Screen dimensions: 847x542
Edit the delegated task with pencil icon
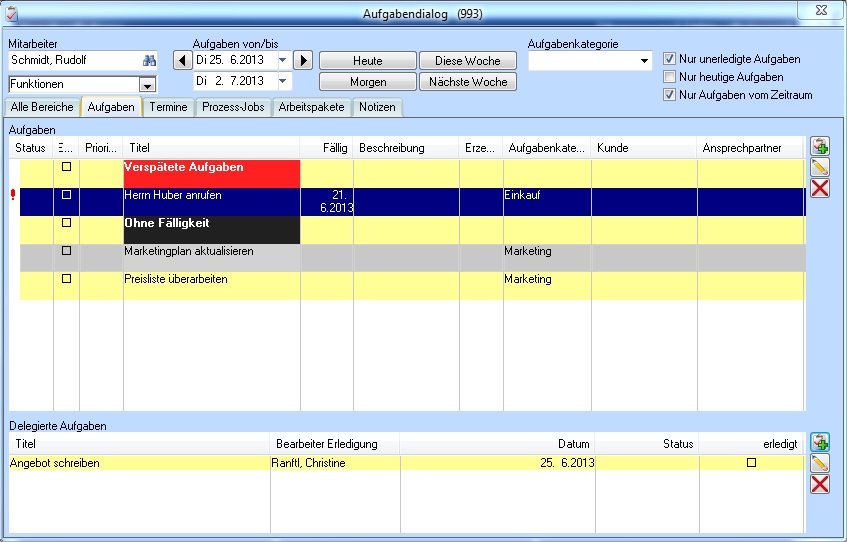click(820, 463)
